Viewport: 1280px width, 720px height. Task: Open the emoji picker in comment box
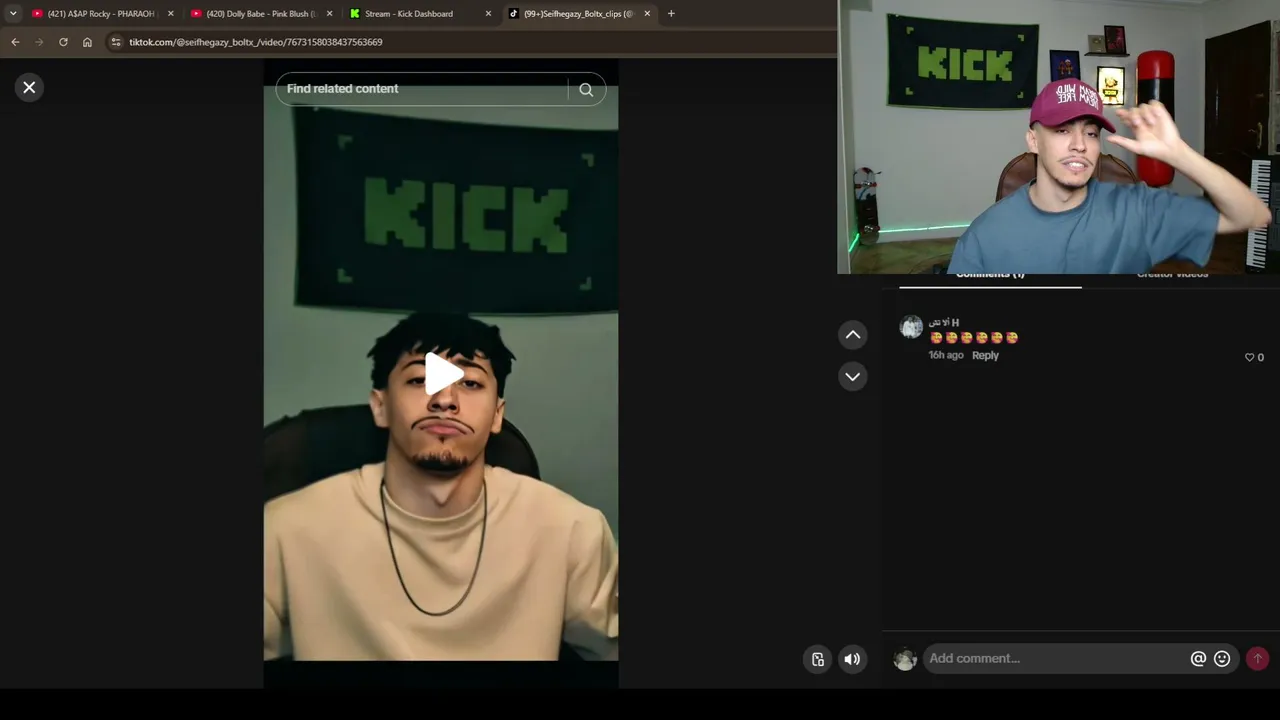(1222, 658)
